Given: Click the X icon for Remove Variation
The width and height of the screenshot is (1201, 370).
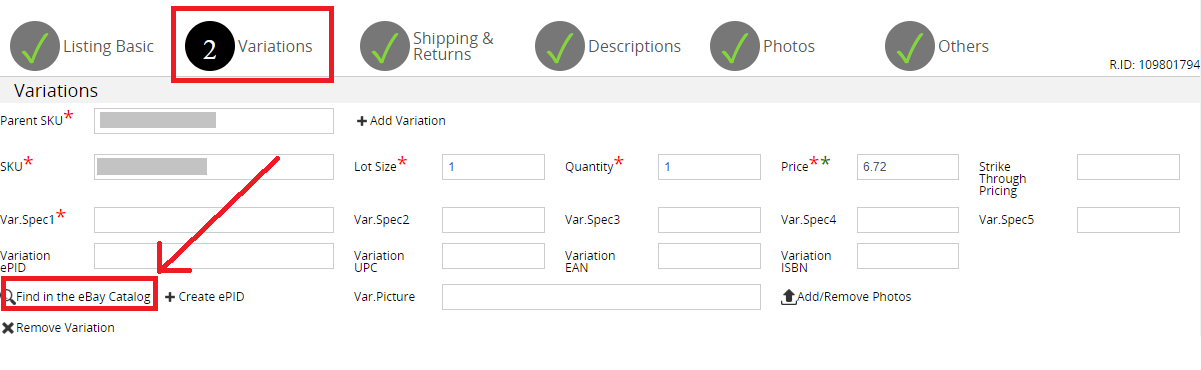Looking at the screenshot, I should click(x=8, y=328).
